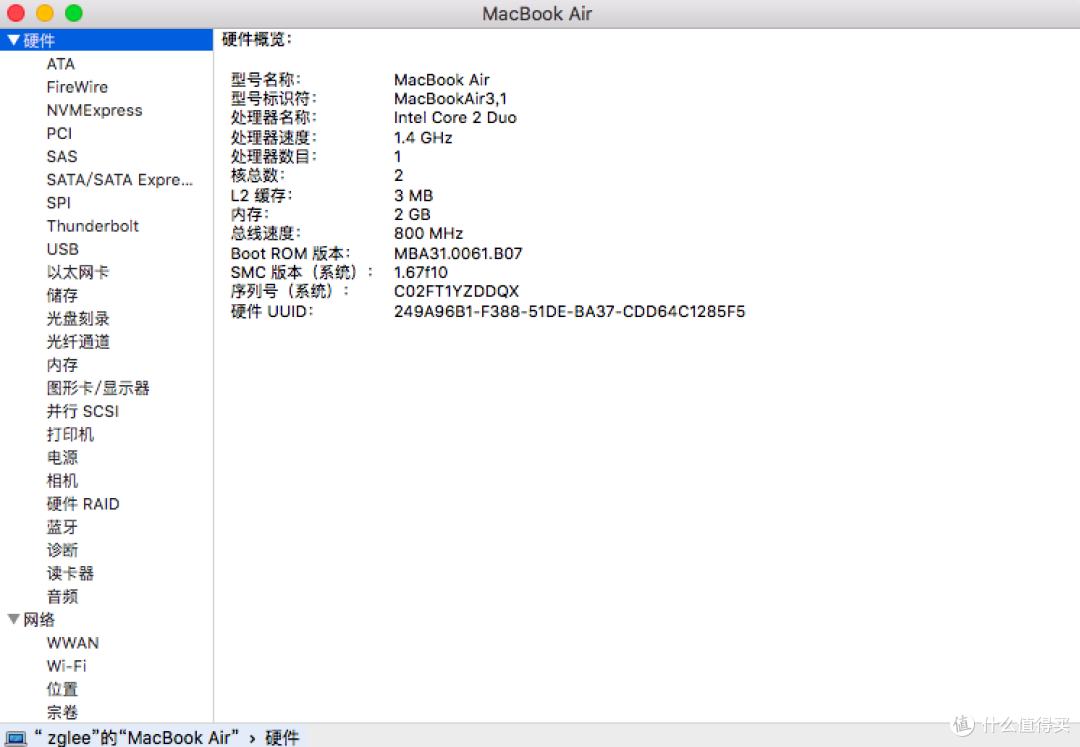The image size is (1080, 747).
Task: Select USB in the hardware list
Action: [63, 249]
